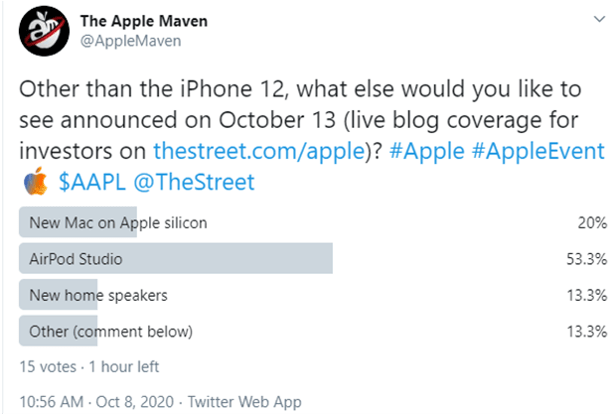Open the #Apple hashtag

[427, 151]
